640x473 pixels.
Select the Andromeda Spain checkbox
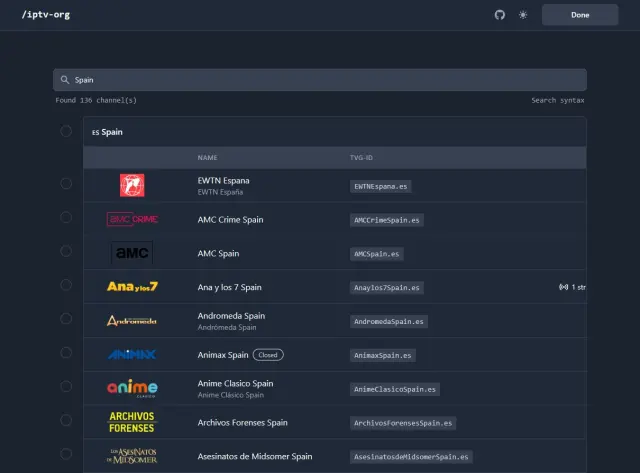(66, 319)
